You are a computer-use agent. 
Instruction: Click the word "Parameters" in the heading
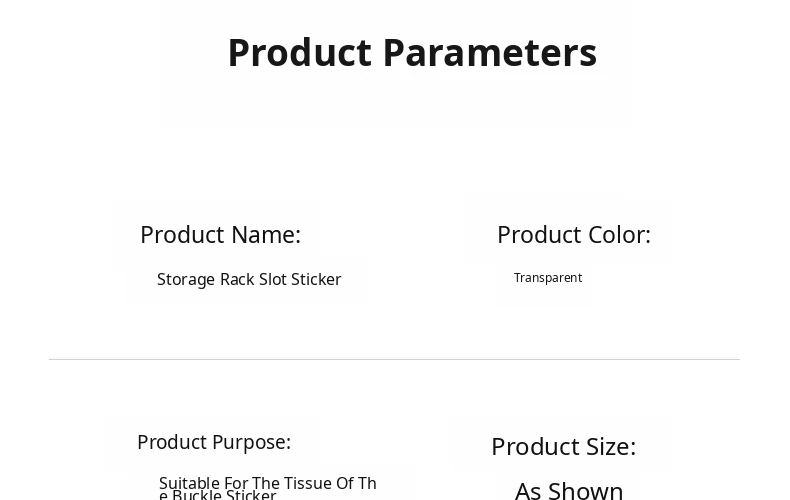coord(489,53)
